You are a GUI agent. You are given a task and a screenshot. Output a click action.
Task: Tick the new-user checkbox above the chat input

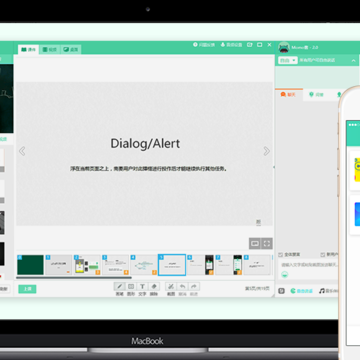click(x=322, y=255)
